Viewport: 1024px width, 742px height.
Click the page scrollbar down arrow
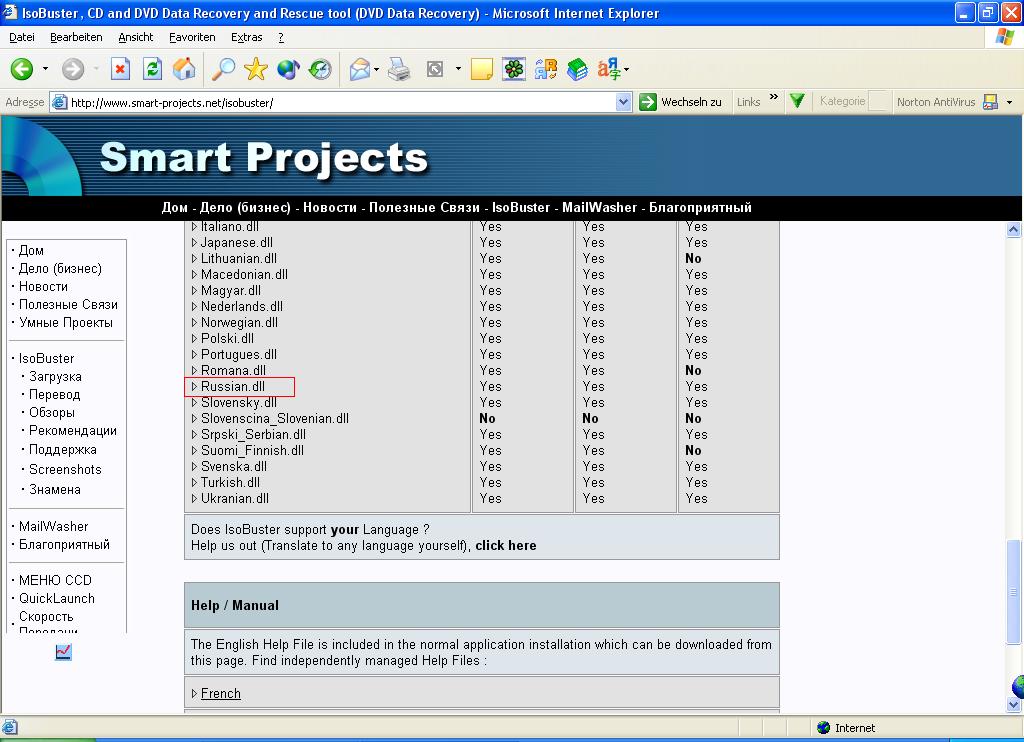[1014, 705]
